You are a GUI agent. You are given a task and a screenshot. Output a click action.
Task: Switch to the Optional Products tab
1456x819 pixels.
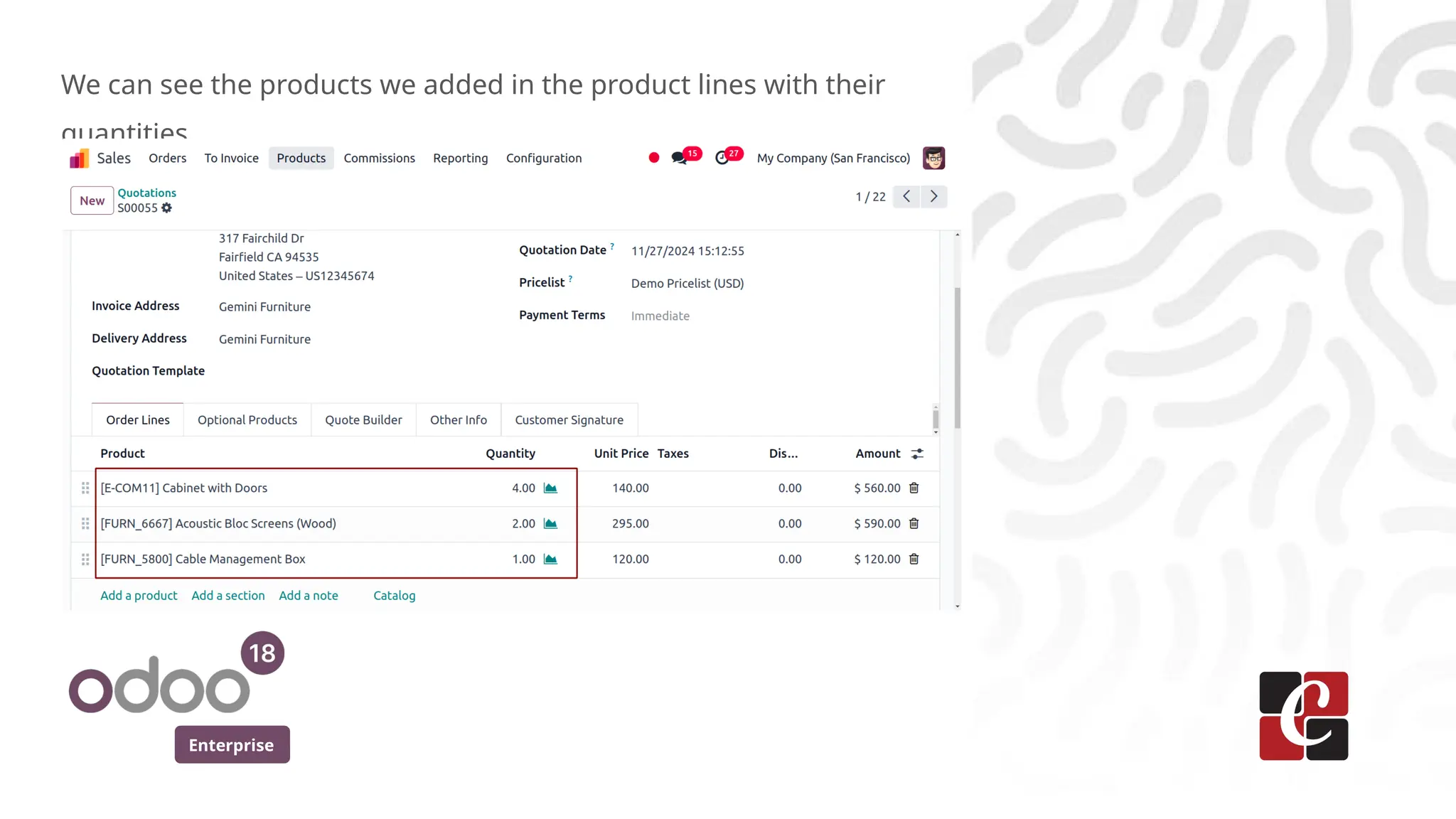247,419
